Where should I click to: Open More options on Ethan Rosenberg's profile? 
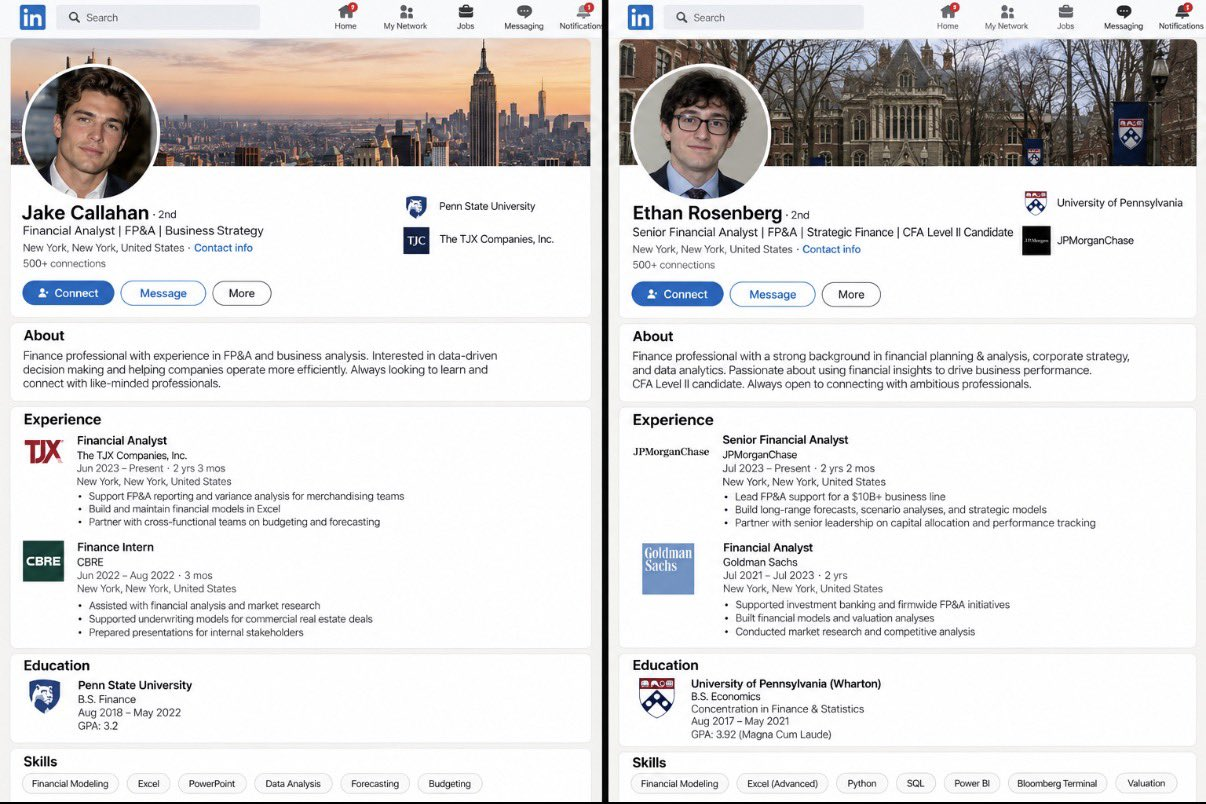coord(851,294)
